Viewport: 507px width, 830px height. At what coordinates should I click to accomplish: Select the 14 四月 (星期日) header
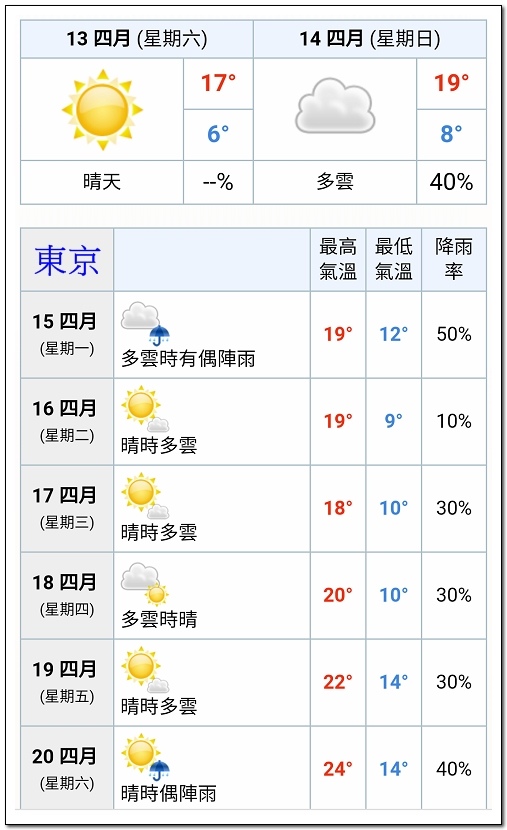click(x=370, y=39)
